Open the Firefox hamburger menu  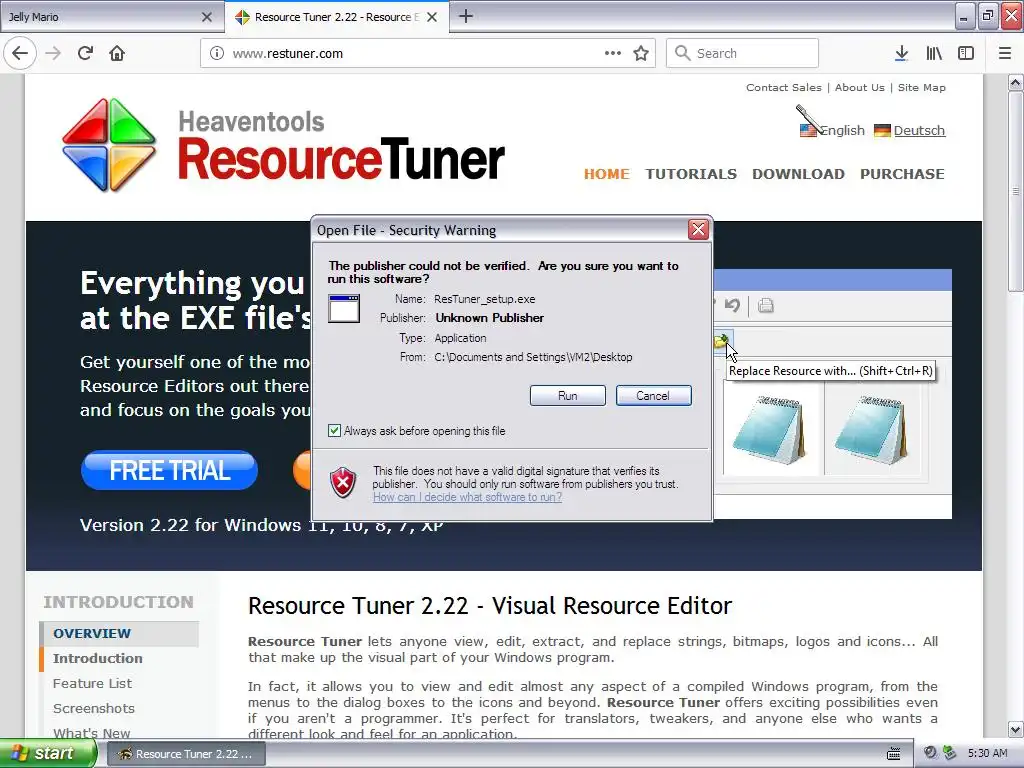(x=1005, y=54)
